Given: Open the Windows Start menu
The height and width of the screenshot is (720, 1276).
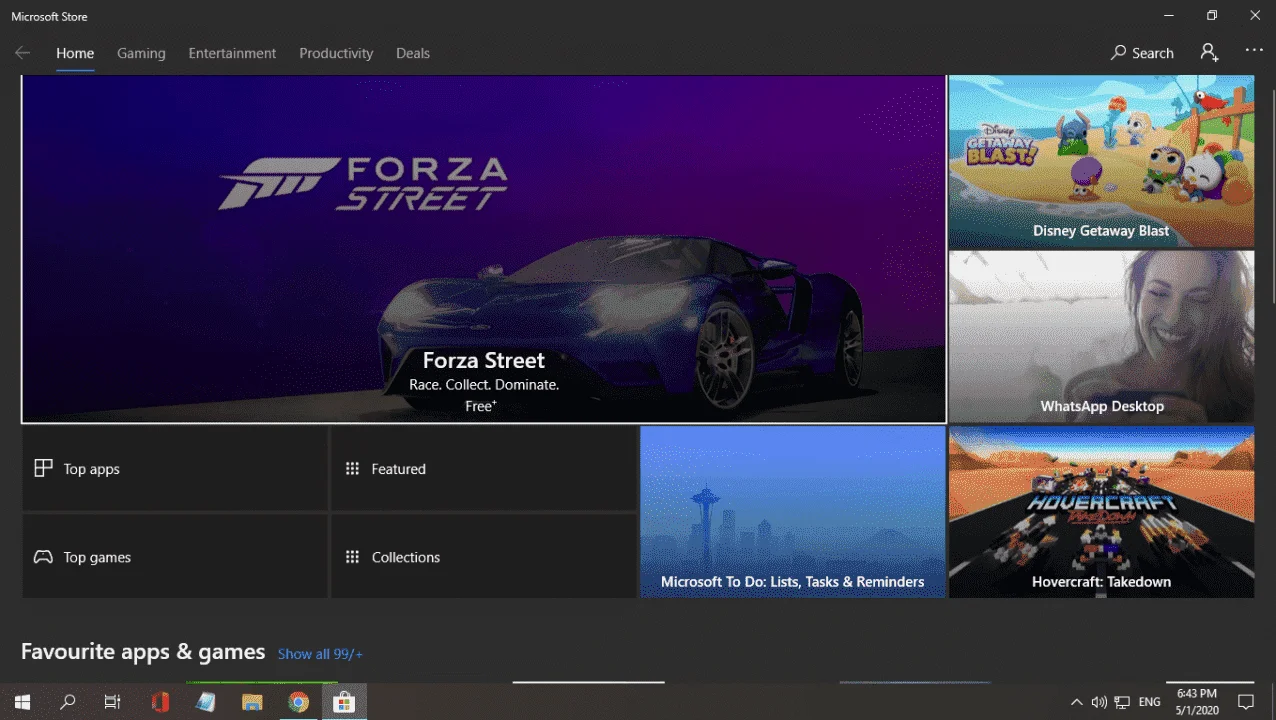Looking at the screenshot, I should click(x=22, y=702).
